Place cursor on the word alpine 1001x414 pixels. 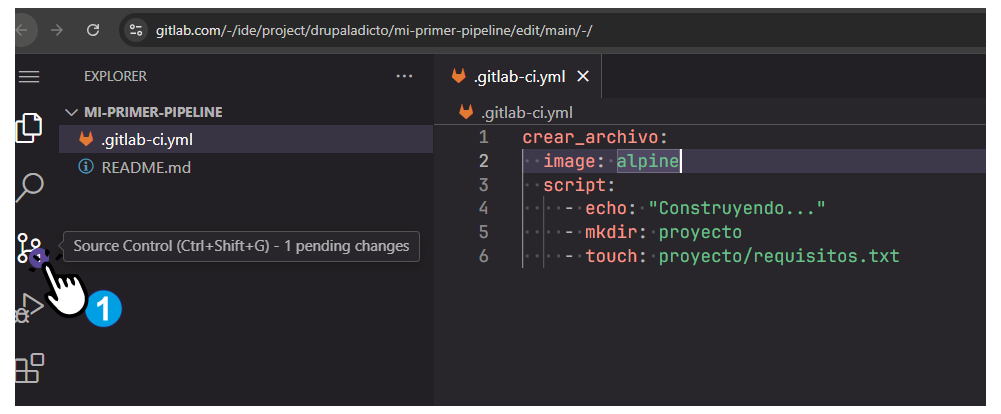[x=647, y=161]
